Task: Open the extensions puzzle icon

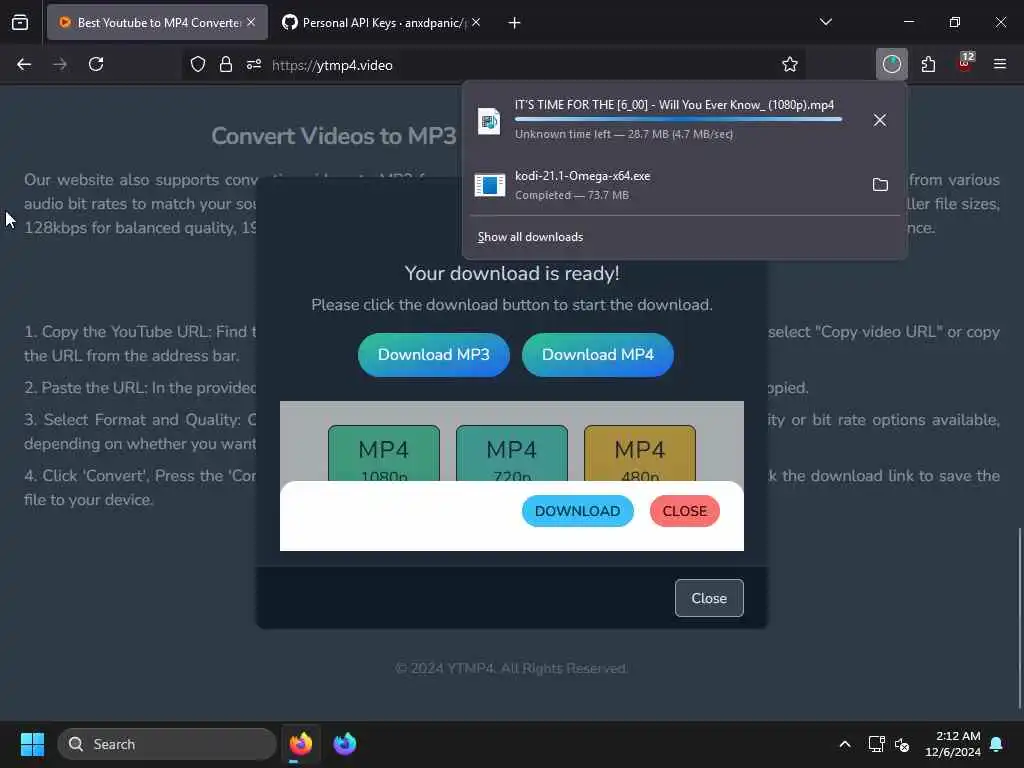Action: [928, 65]
